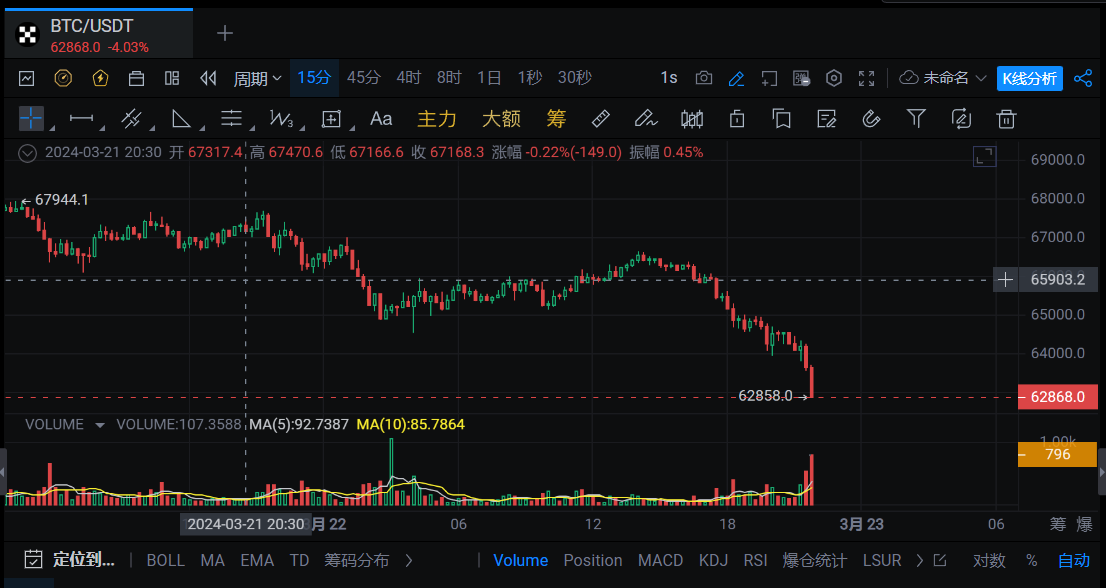The height and width of the screenshot is (588, 1106).
Task: Toggle the 对数 logarithmic scale
Action: click(x=988, y=560)
